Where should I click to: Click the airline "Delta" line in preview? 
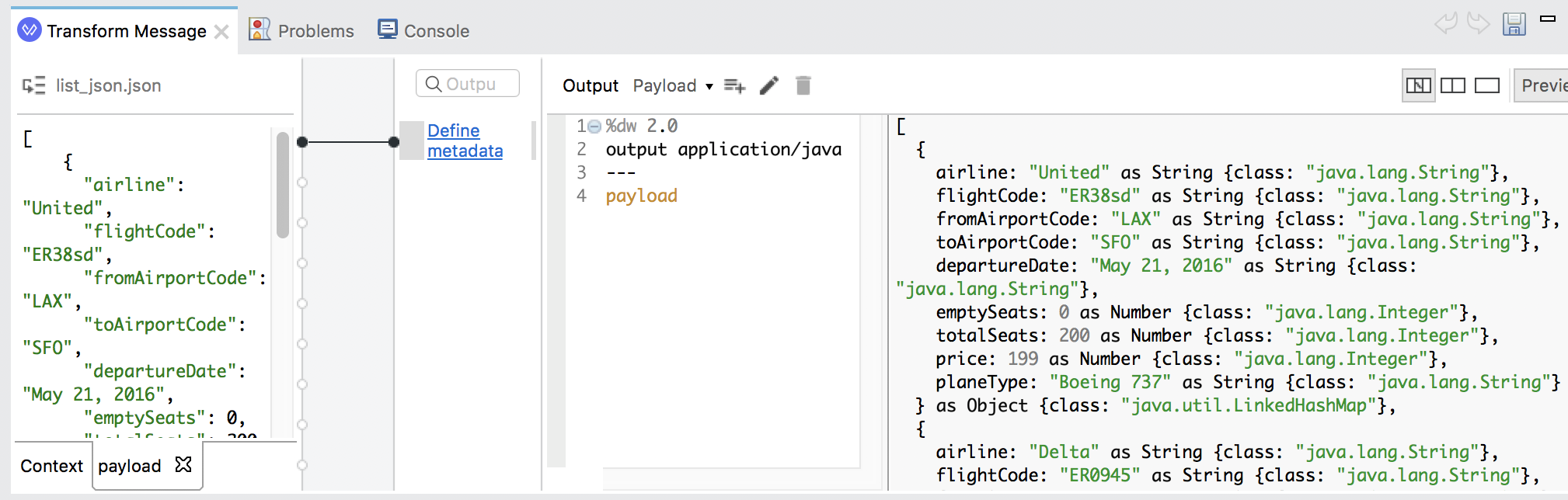tap(1218, 452)
